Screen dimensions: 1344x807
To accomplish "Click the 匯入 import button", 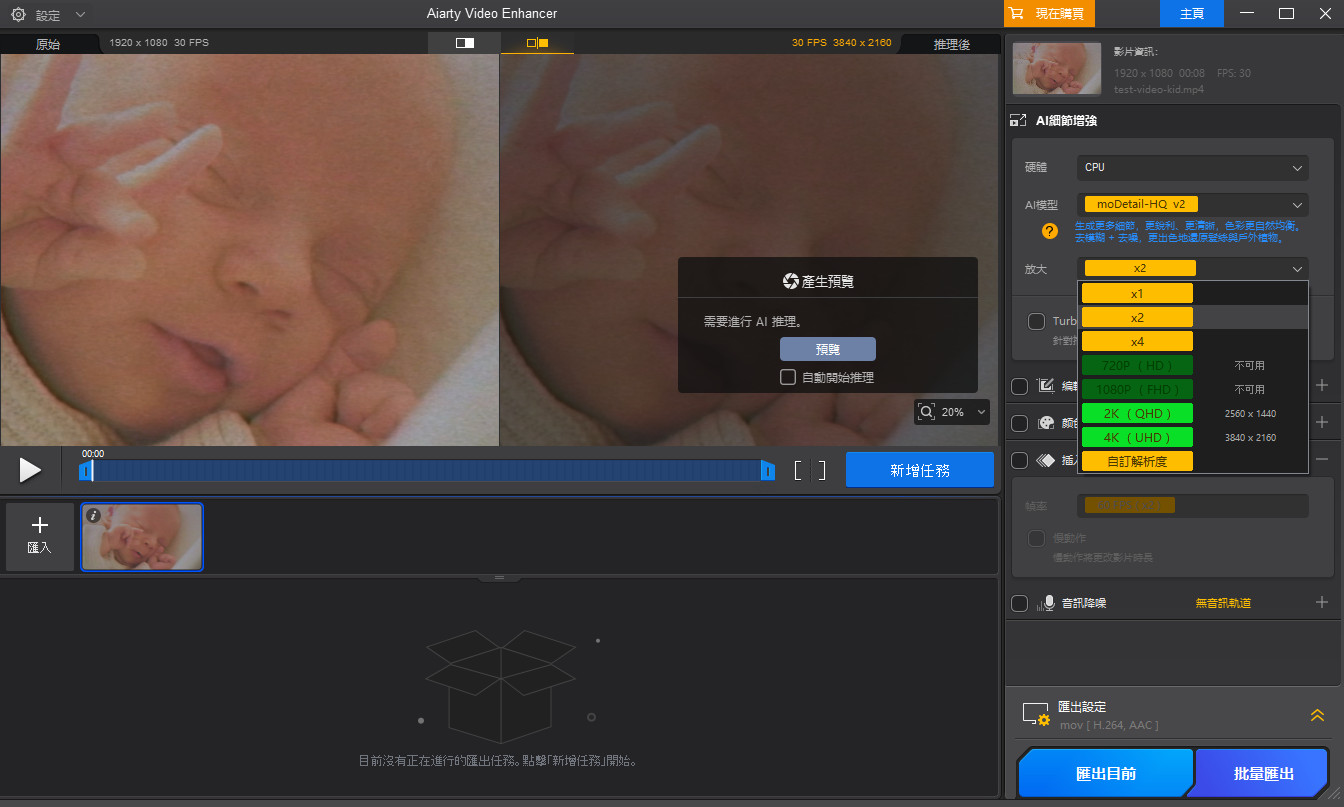I will coord(40,536).
